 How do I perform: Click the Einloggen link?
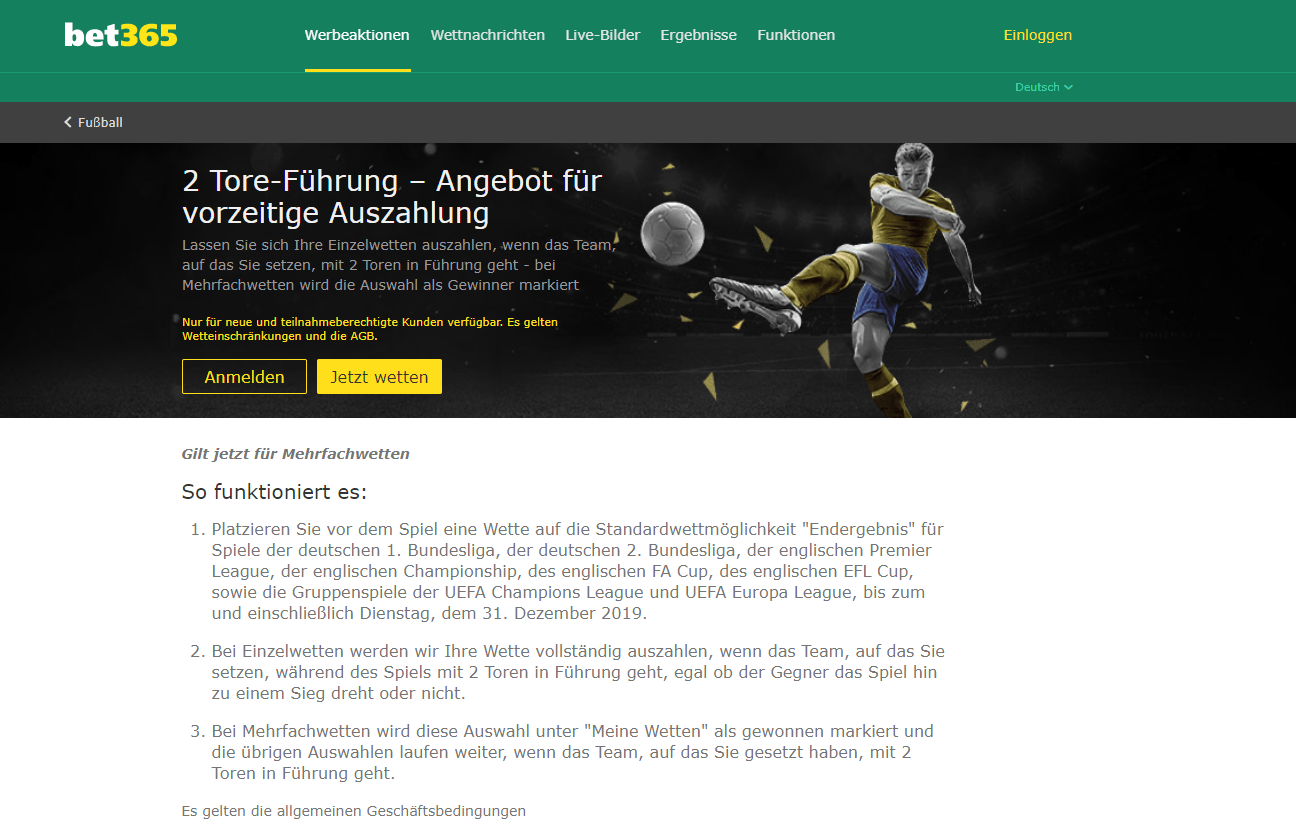tap(1038, 35)
